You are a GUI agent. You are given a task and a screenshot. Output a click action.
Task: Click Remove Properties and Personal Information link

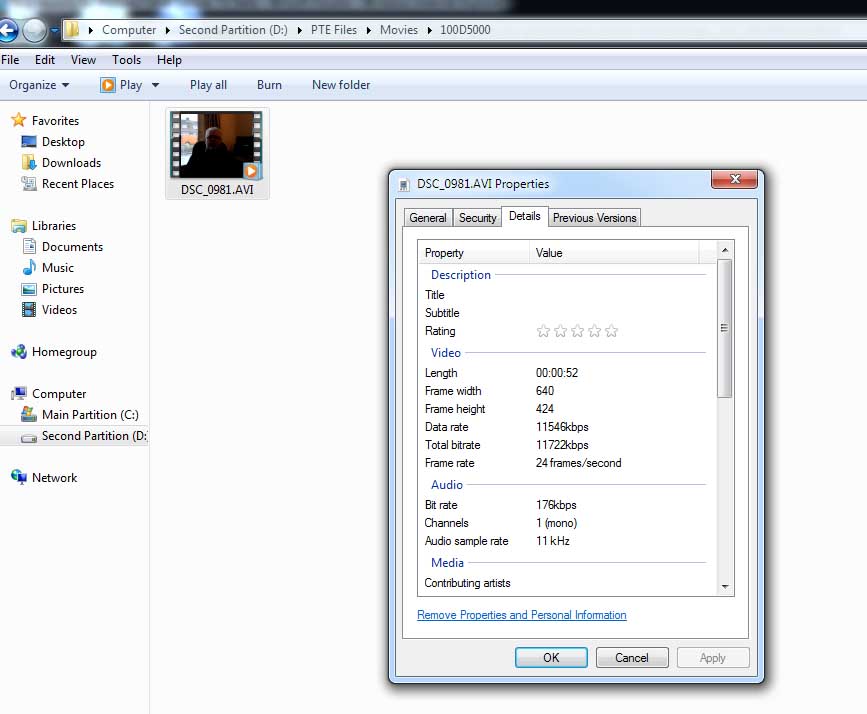(521, 615)
